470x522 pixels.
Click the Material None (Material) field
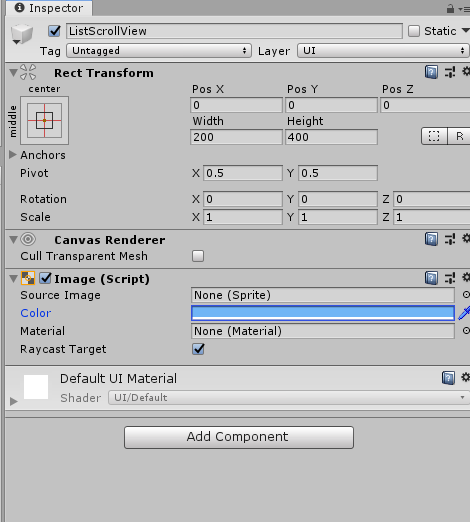pyautogui.click(x=323, y=331)
